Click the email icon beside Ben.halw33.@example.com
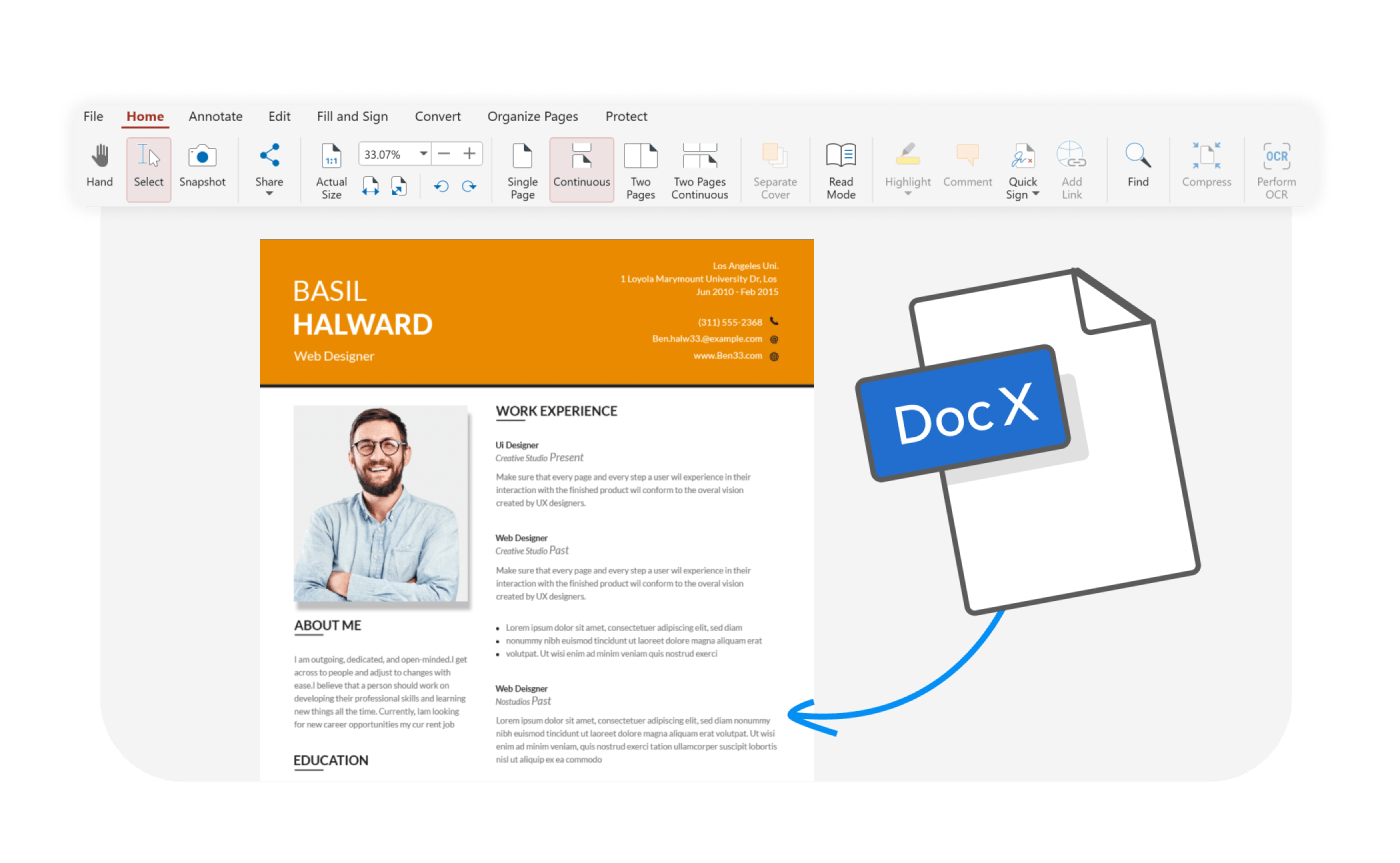Image resolution: width=1400 pixels, height=863 pixels. pos(774,339)
